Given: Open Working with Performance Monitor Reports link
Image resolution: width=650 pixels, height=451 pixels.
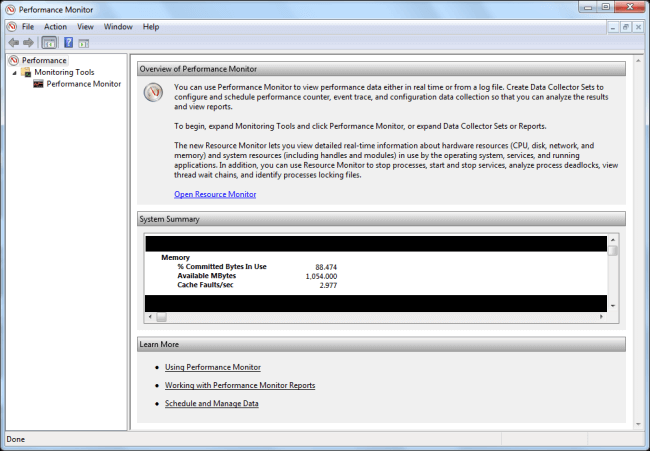Looking at the screenshot, I should coord(240,385).
